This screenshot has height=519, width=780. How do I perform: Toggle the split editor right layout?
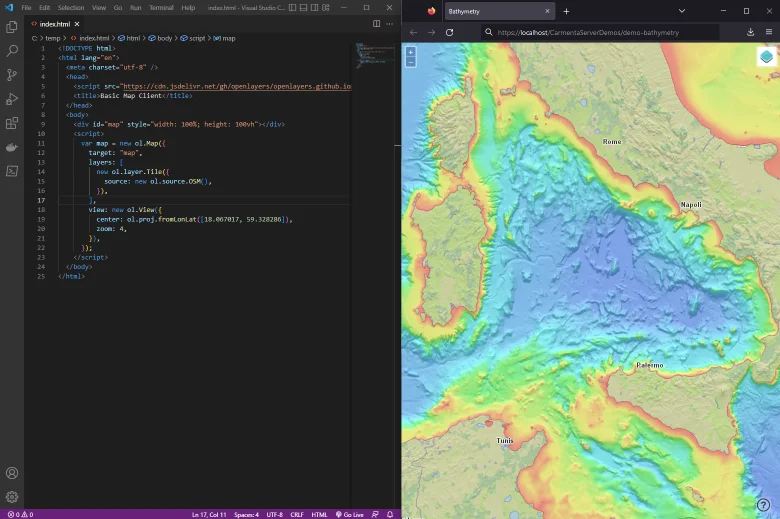pyautogui.click(x=376, y=23)
